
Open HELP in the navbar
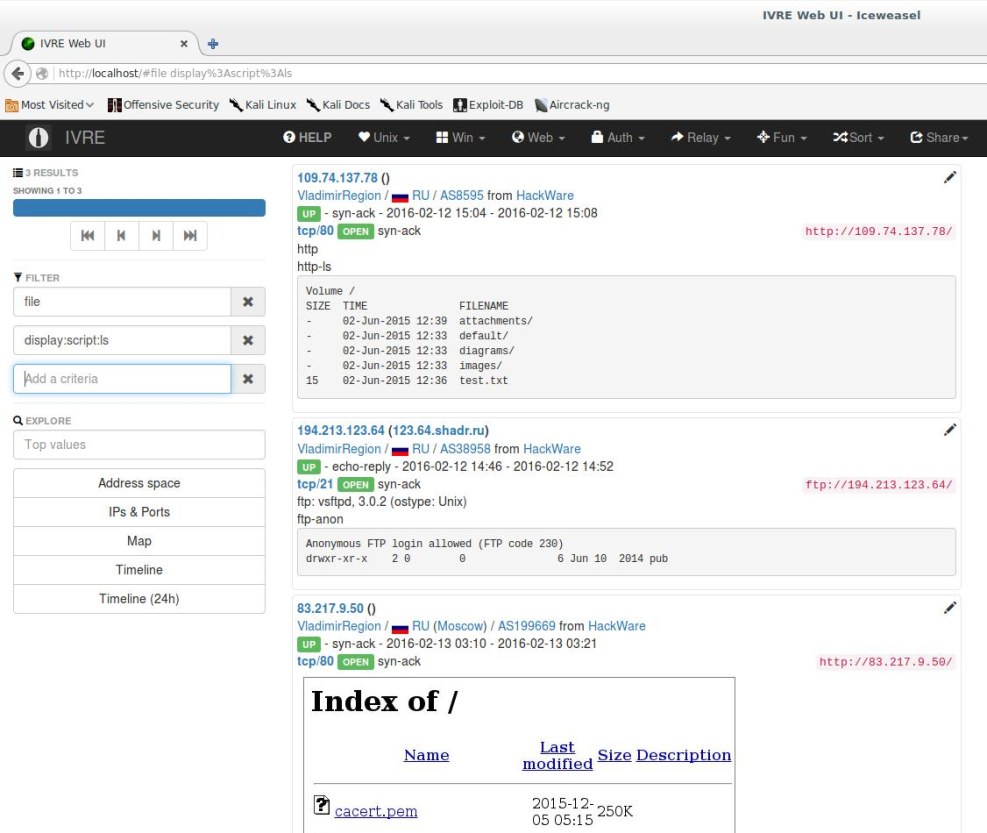click(307, 138)
